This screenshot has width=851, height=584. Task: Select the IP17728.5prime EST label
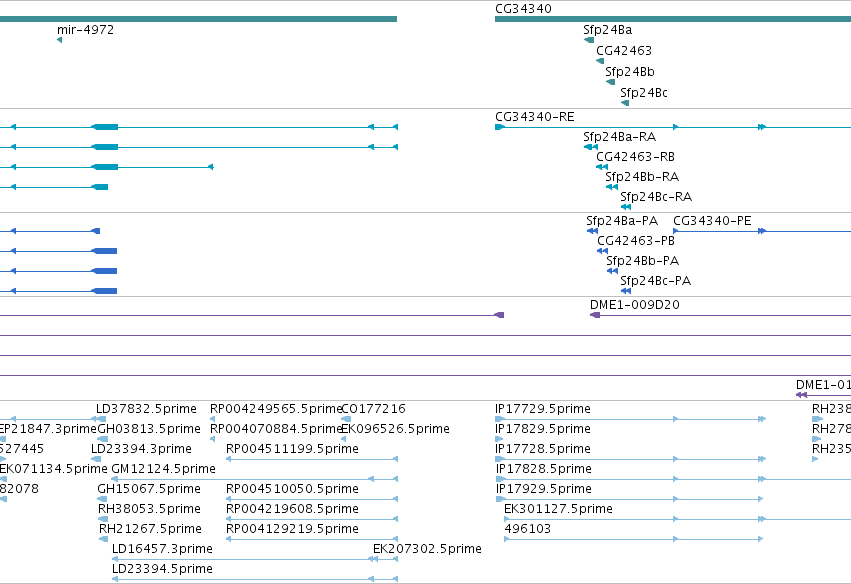[543, 449]
